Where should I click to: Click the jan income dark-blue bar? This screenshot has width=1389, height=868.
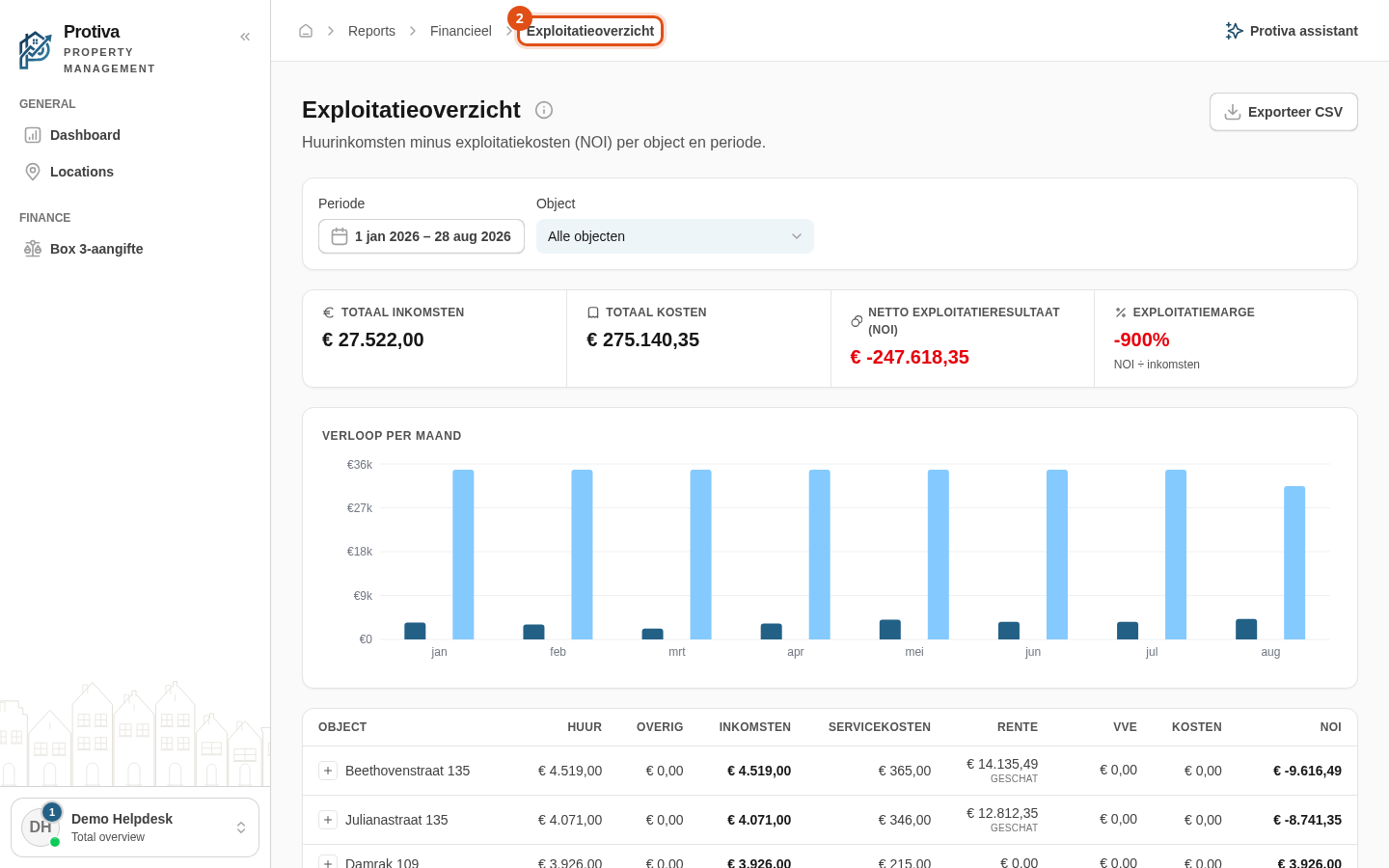[415, 631]
